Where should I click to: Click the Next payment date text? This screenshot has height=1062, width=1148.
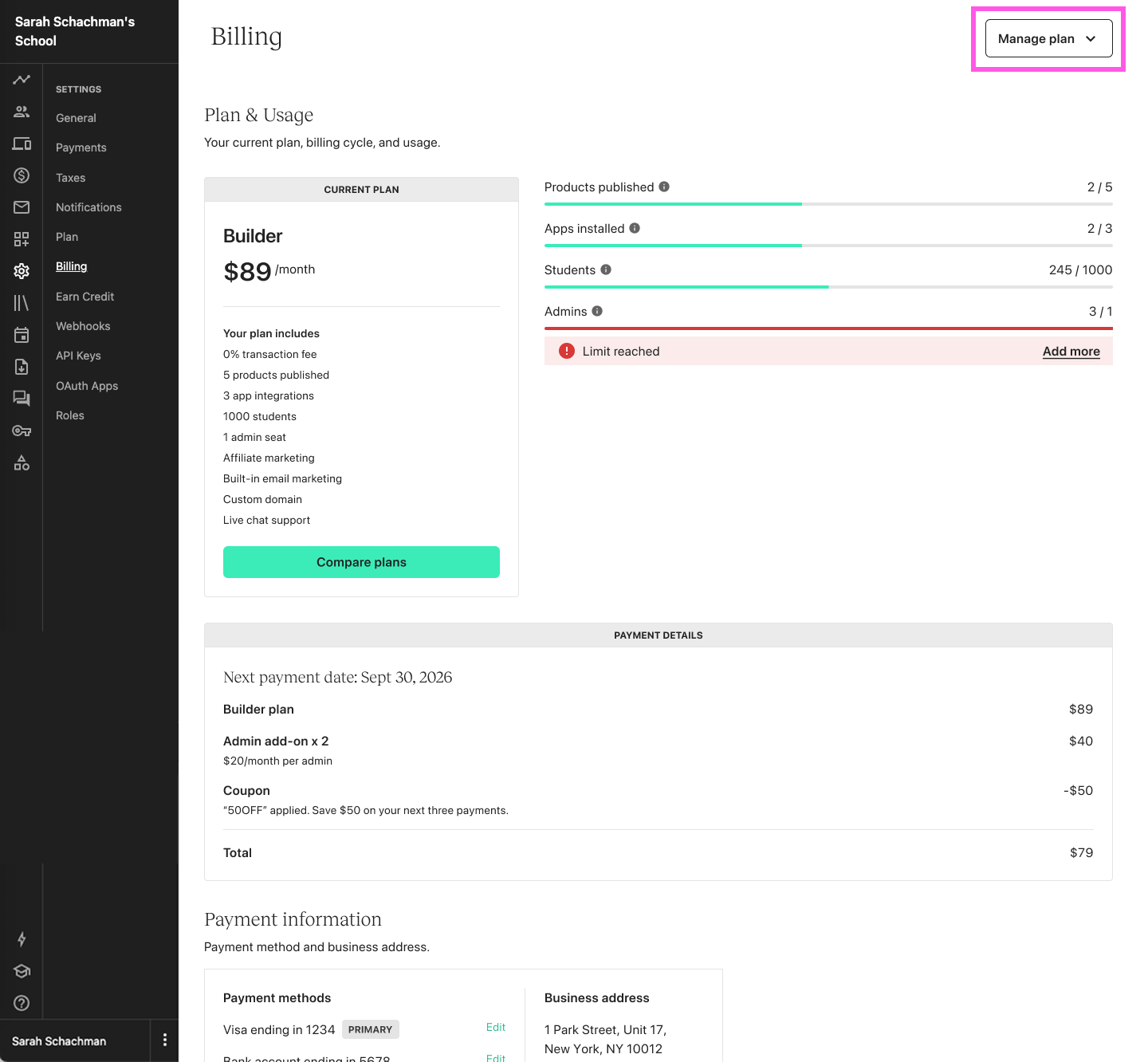point(337,678)
